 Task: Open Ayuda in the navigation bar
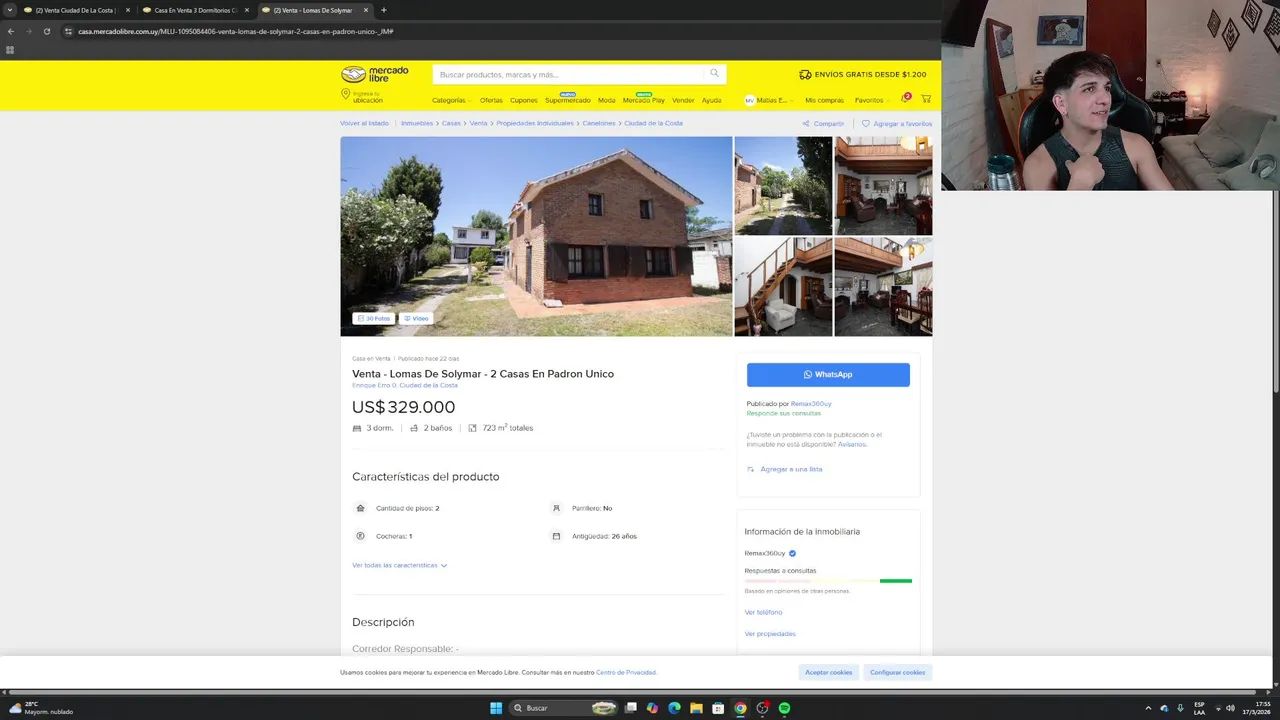(x=711, y=100)
